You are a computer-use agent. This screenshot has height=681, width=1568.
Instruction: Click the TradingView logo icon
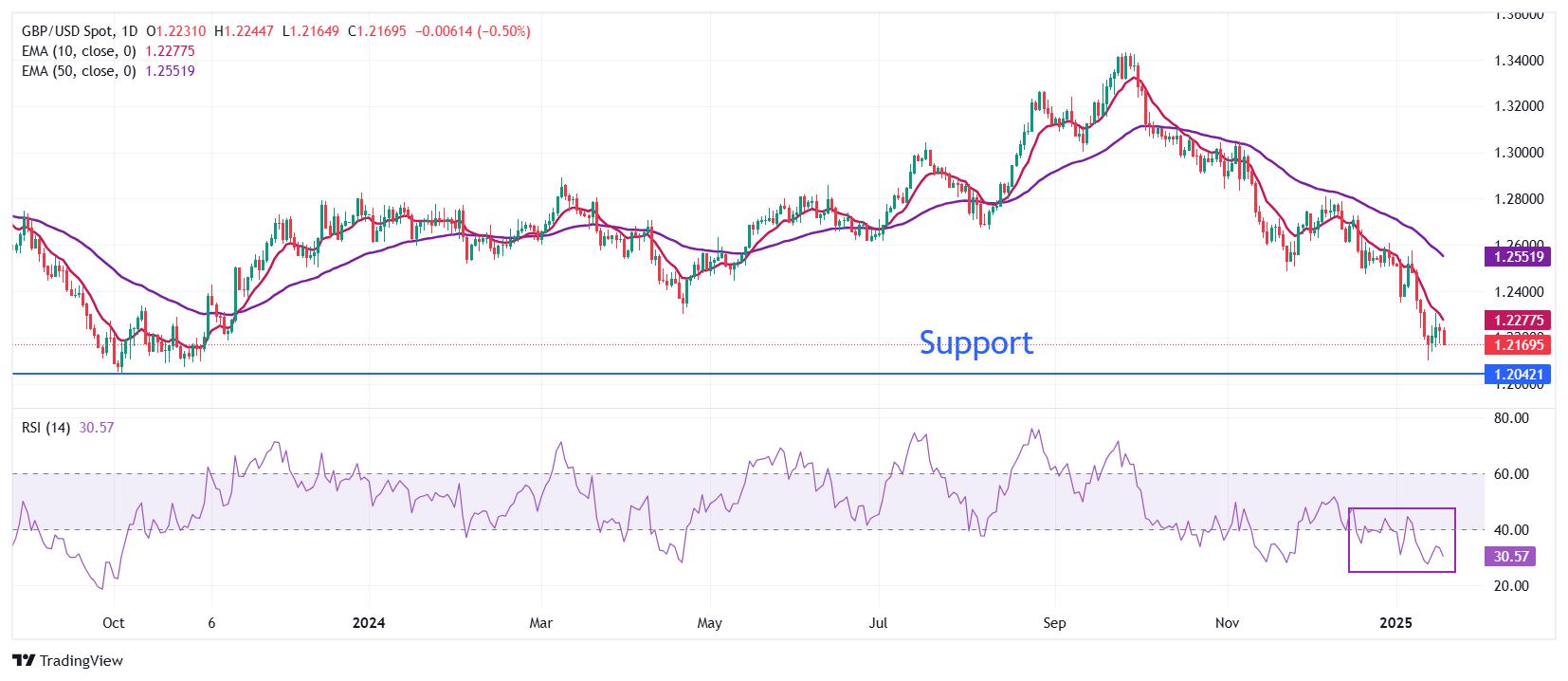point(24,660)
